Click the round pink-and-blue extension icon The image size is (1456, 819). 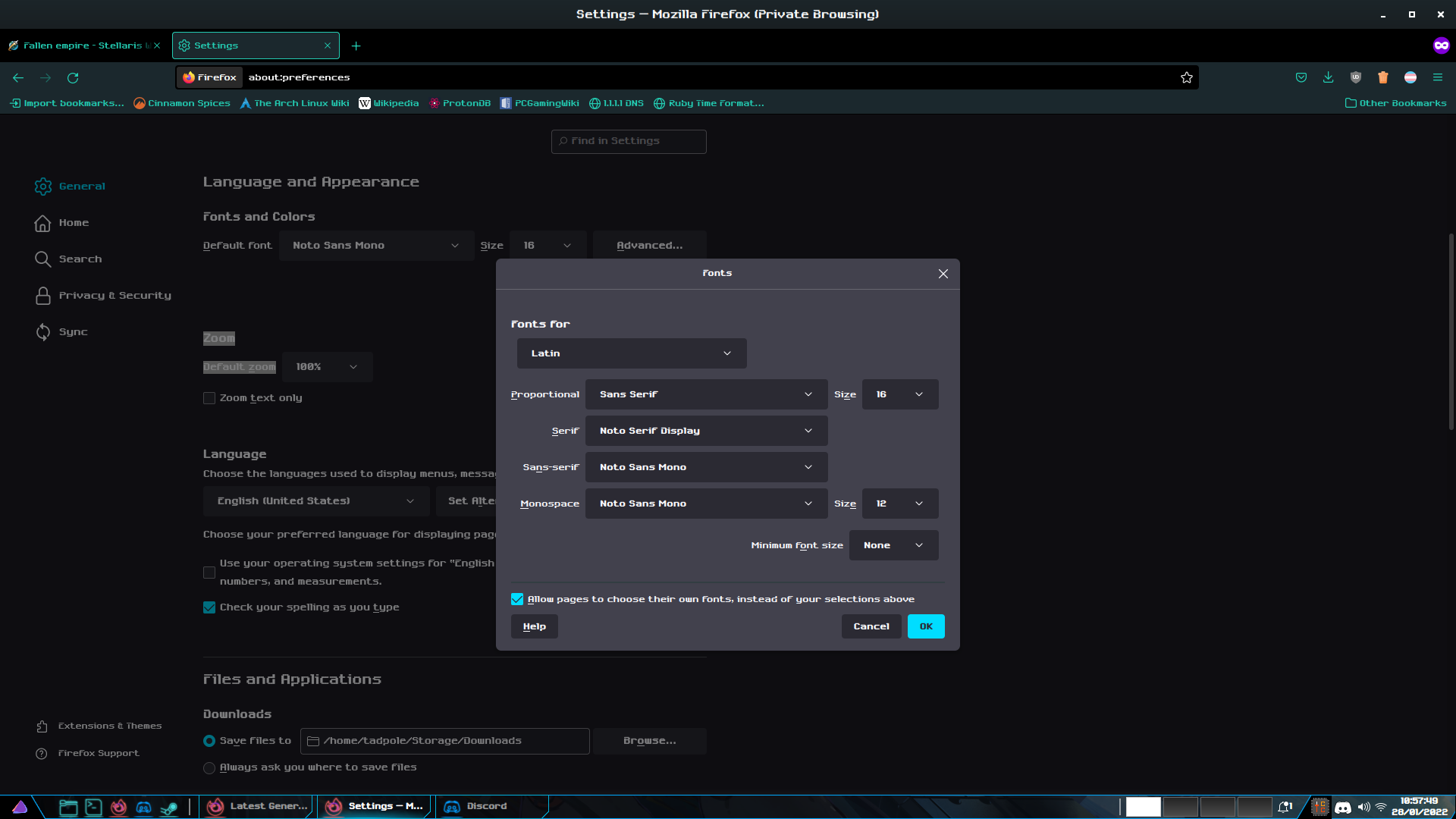click(1410, 77)
